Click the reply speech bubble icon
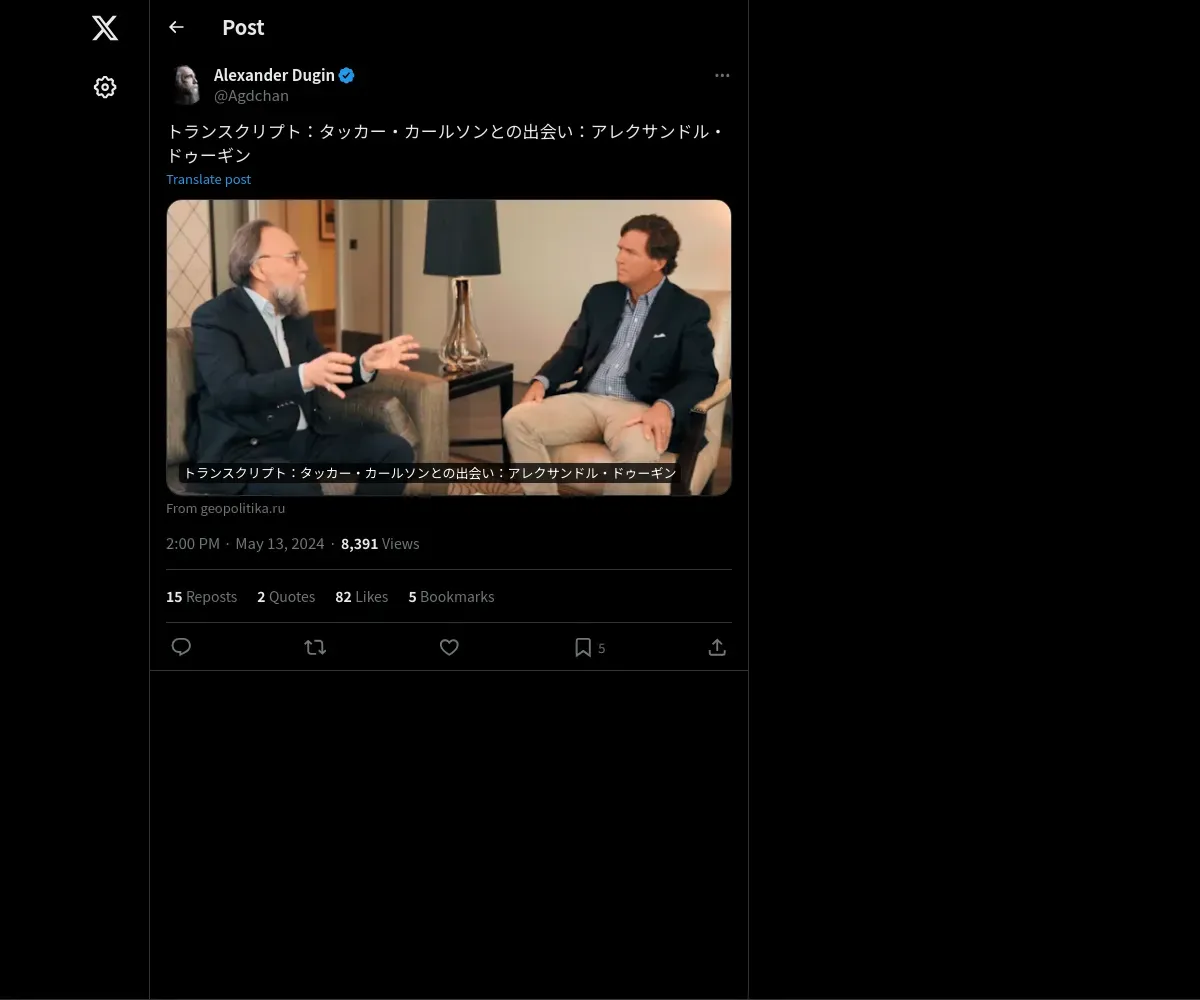The image size is (1200, 1000). click(x=181, y=647)
